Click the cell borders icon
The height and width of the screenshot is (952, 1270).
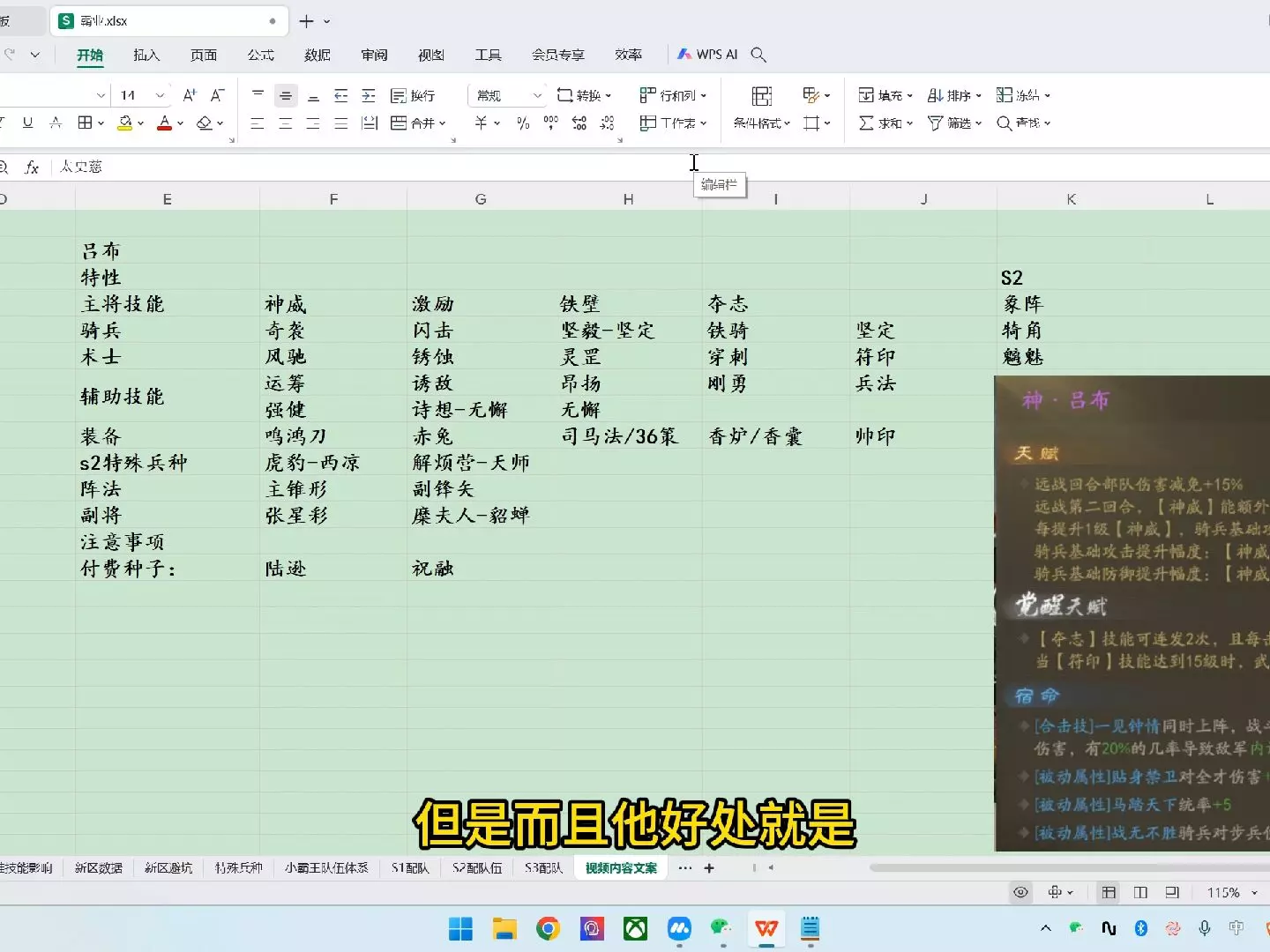pos(85,123)
